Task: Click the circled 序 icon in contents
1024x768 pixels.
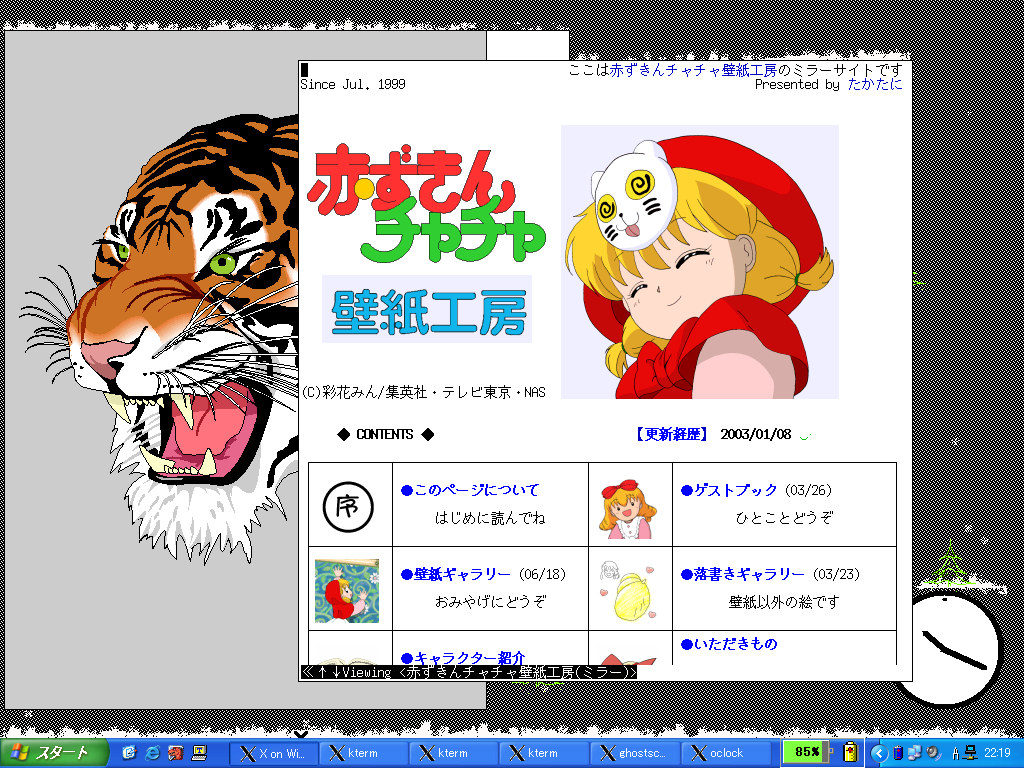Action: tap(348, 506)
